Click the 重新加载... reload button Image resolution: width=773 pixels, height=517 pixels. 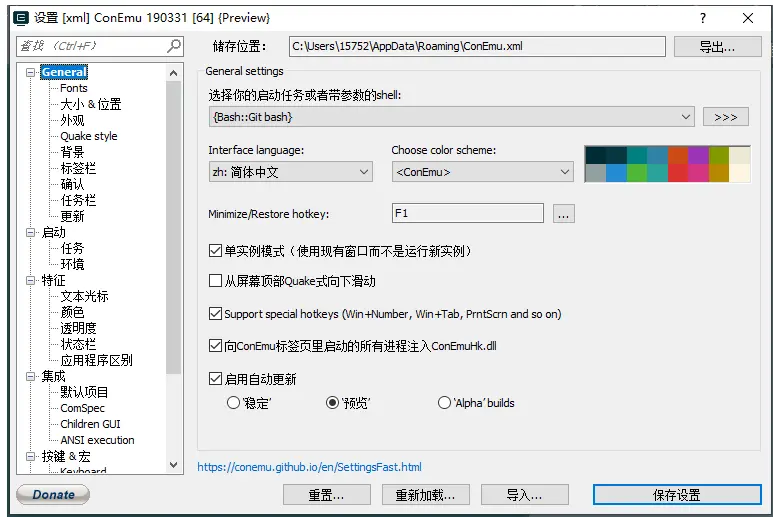click(x=425, y=495)
